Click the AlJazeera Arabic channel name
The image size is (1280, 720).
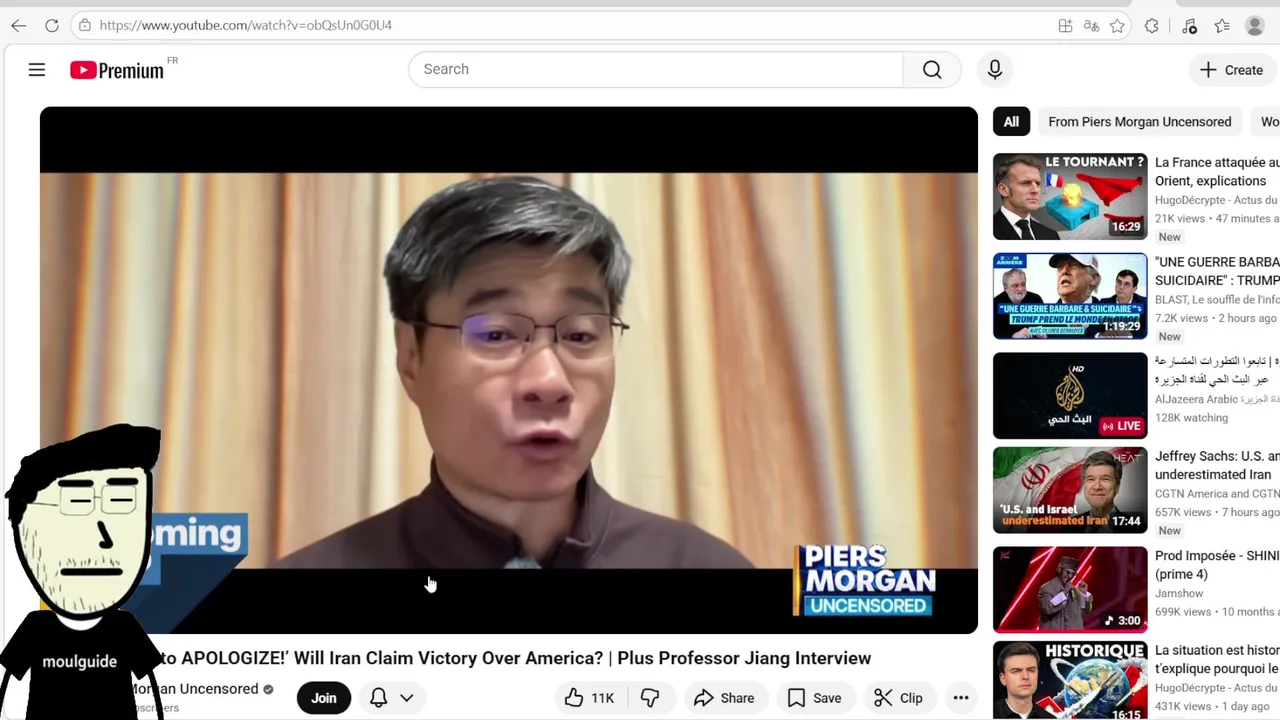pos(1196,399)
